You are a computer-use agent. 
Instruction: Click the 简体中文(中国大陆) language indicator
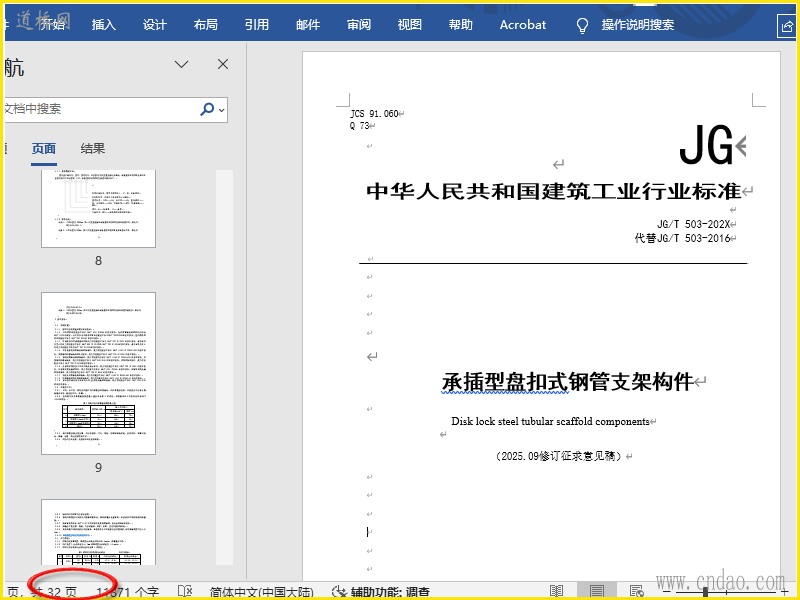point(261,592)
